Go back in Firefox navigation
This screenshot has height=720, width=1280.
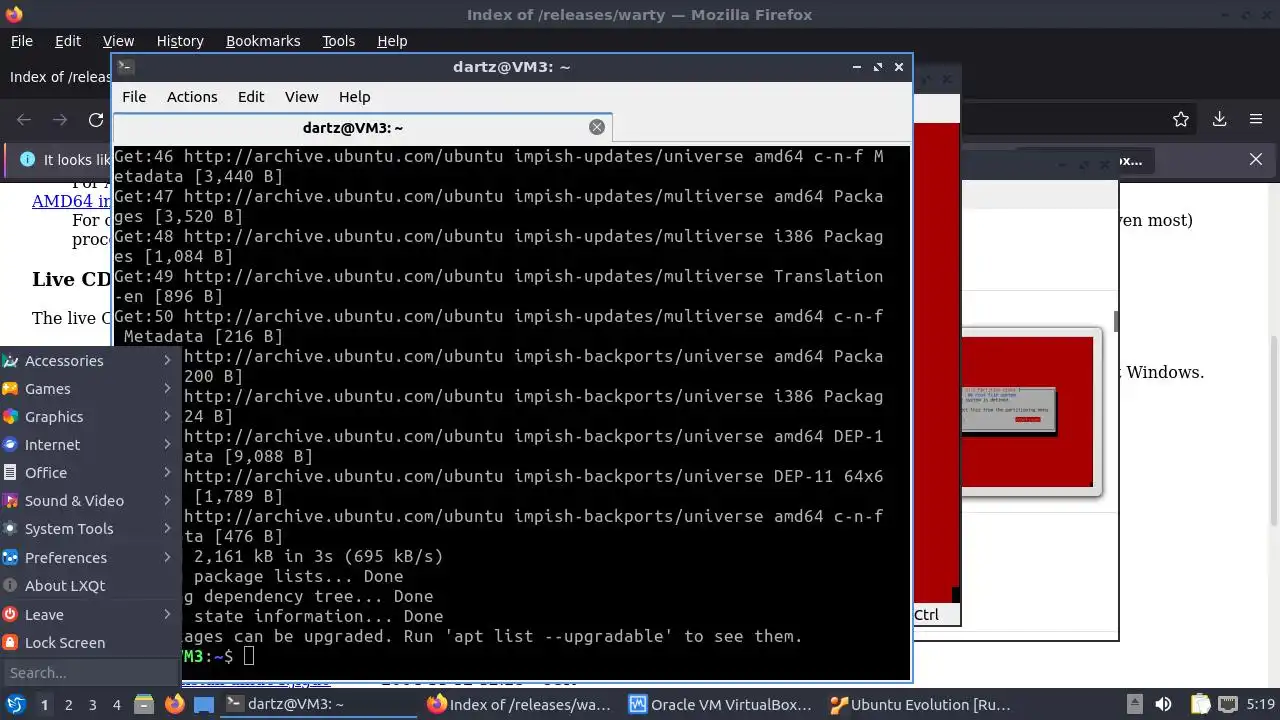coord(25,120)
